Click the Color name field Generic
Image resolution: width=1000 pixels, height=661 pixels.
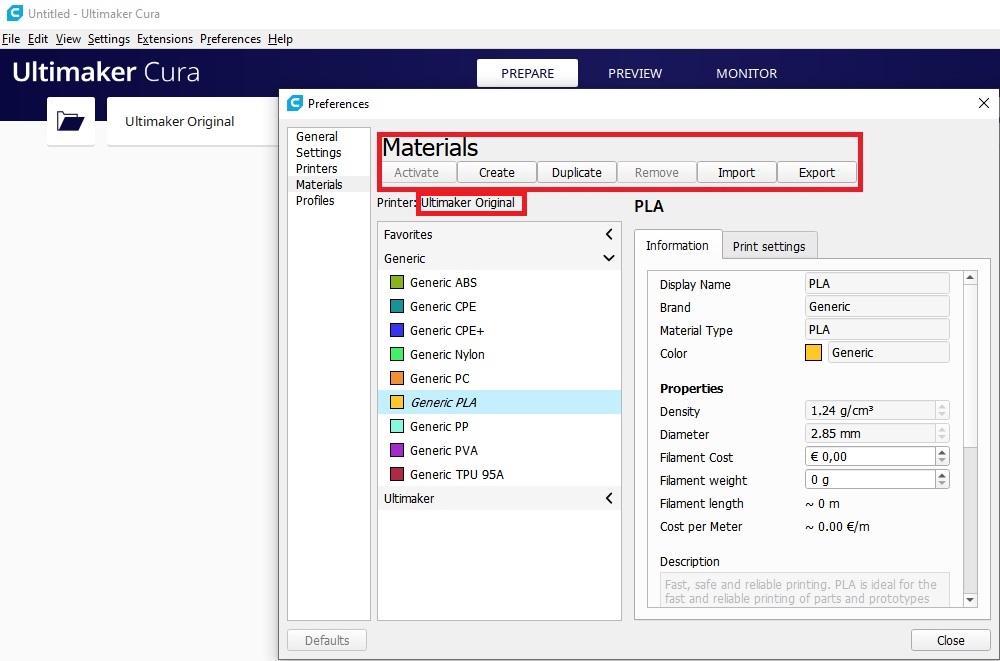(888, 353)
